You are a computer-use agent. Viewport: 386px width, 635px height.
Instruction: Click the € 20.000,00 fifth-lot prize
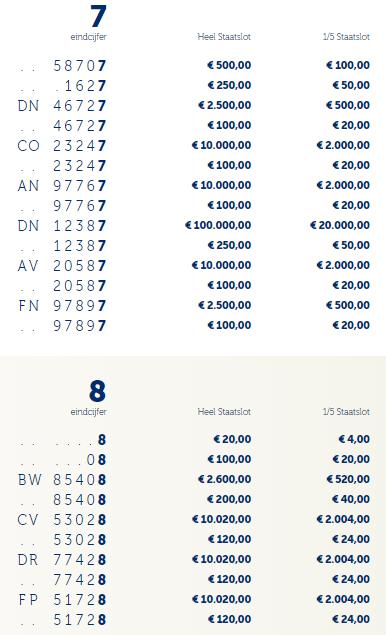pyautogui.click(x=340, y=225)
